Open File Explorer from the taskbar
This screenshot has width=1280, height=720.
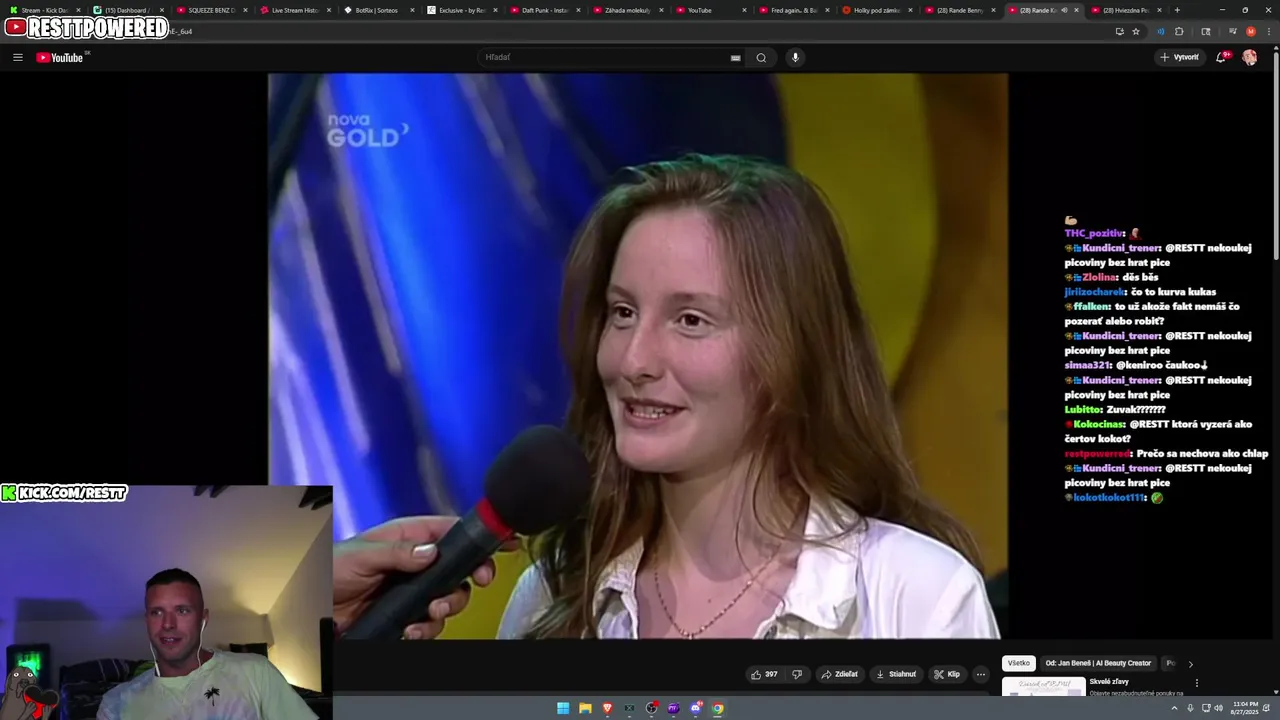pyautogui.click(x=585, y=708)
